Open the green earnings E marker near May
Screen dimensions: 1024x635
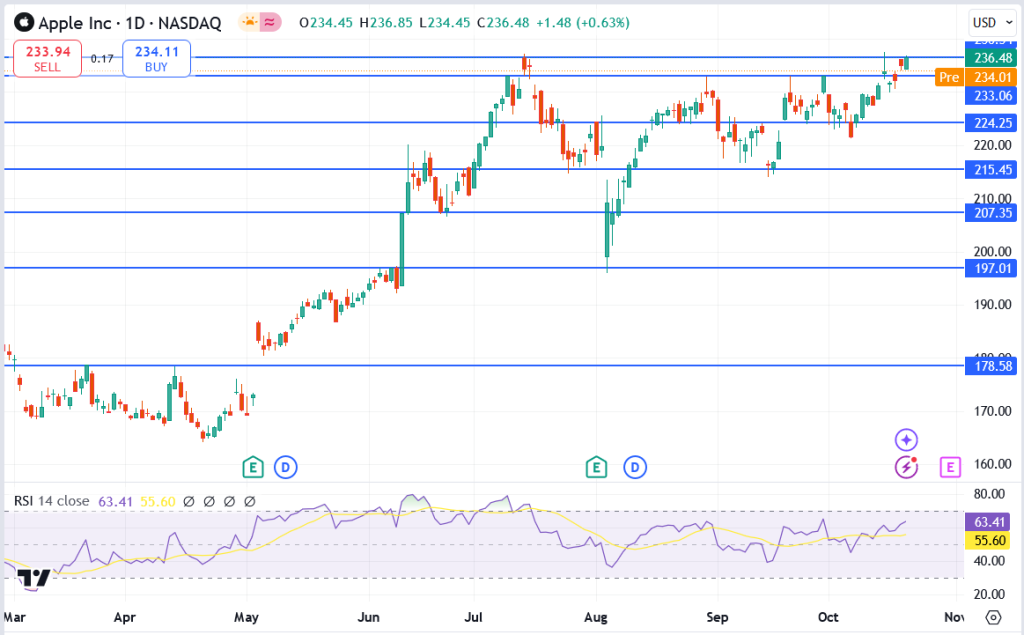[x=253, y=467]
